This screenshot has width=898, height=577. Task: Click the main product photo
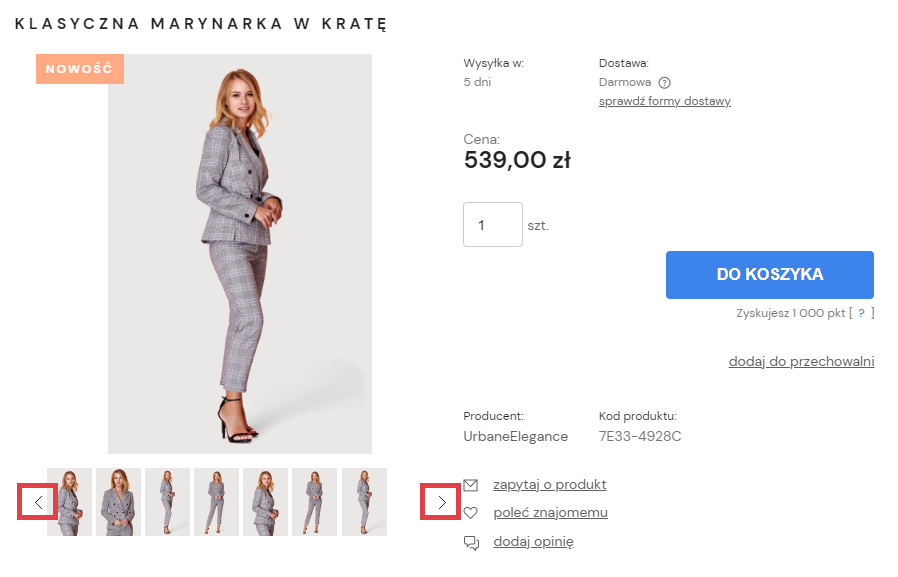(240, 254)
